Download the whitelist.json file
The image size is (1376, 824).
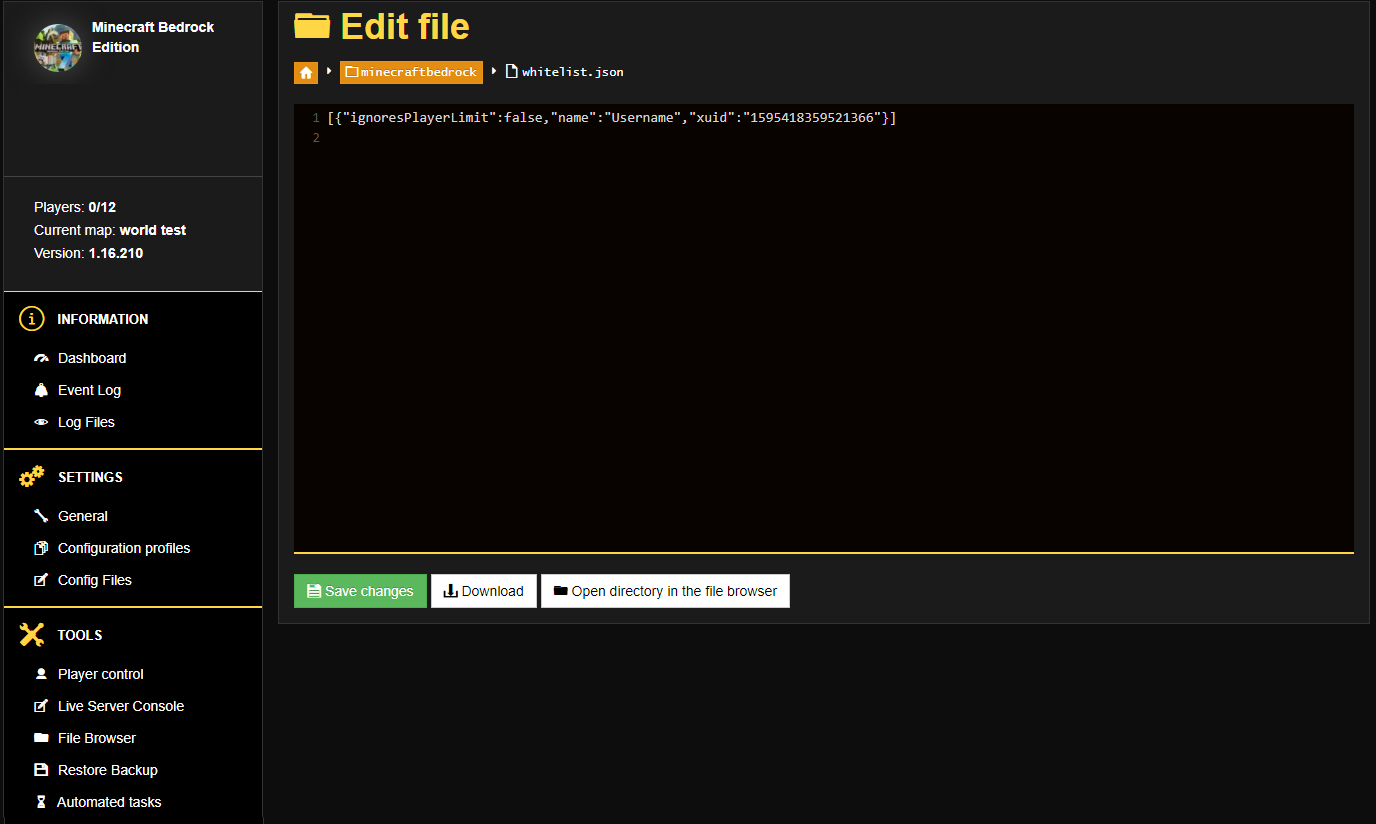483,591
